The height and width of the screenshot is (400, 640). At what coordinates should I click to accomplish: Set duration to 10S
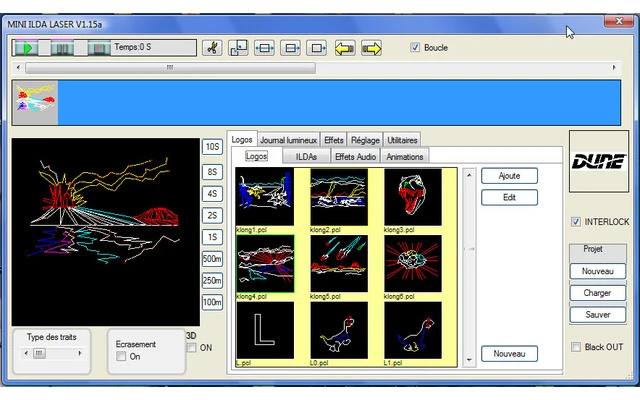pos(212,147)
